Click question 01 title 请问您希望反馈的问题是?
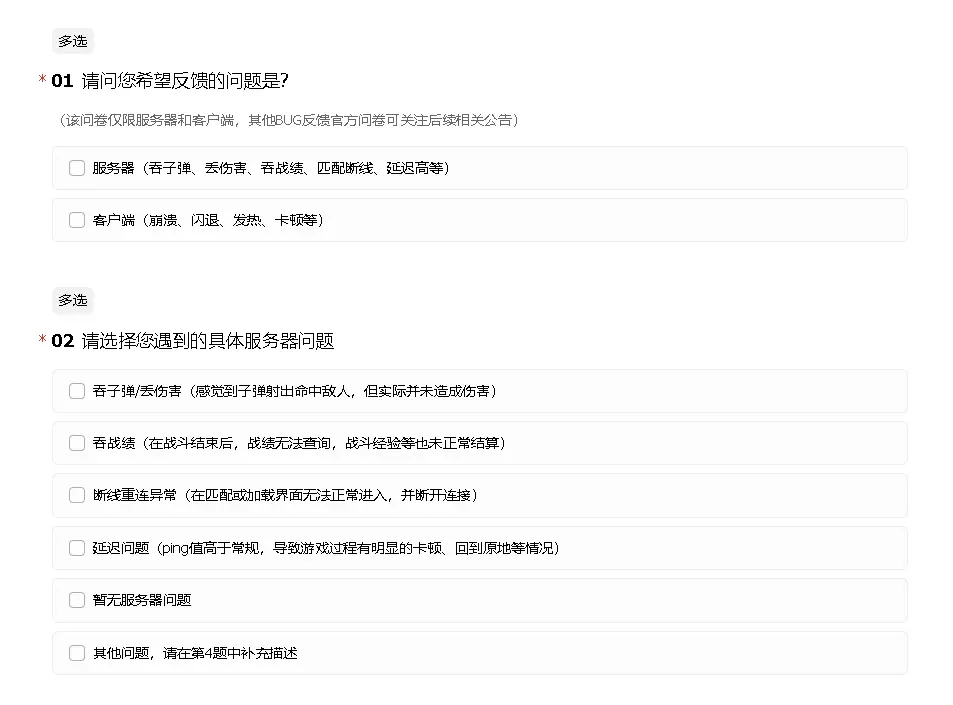This screenshot has height=705, width=953. (185, 81)
